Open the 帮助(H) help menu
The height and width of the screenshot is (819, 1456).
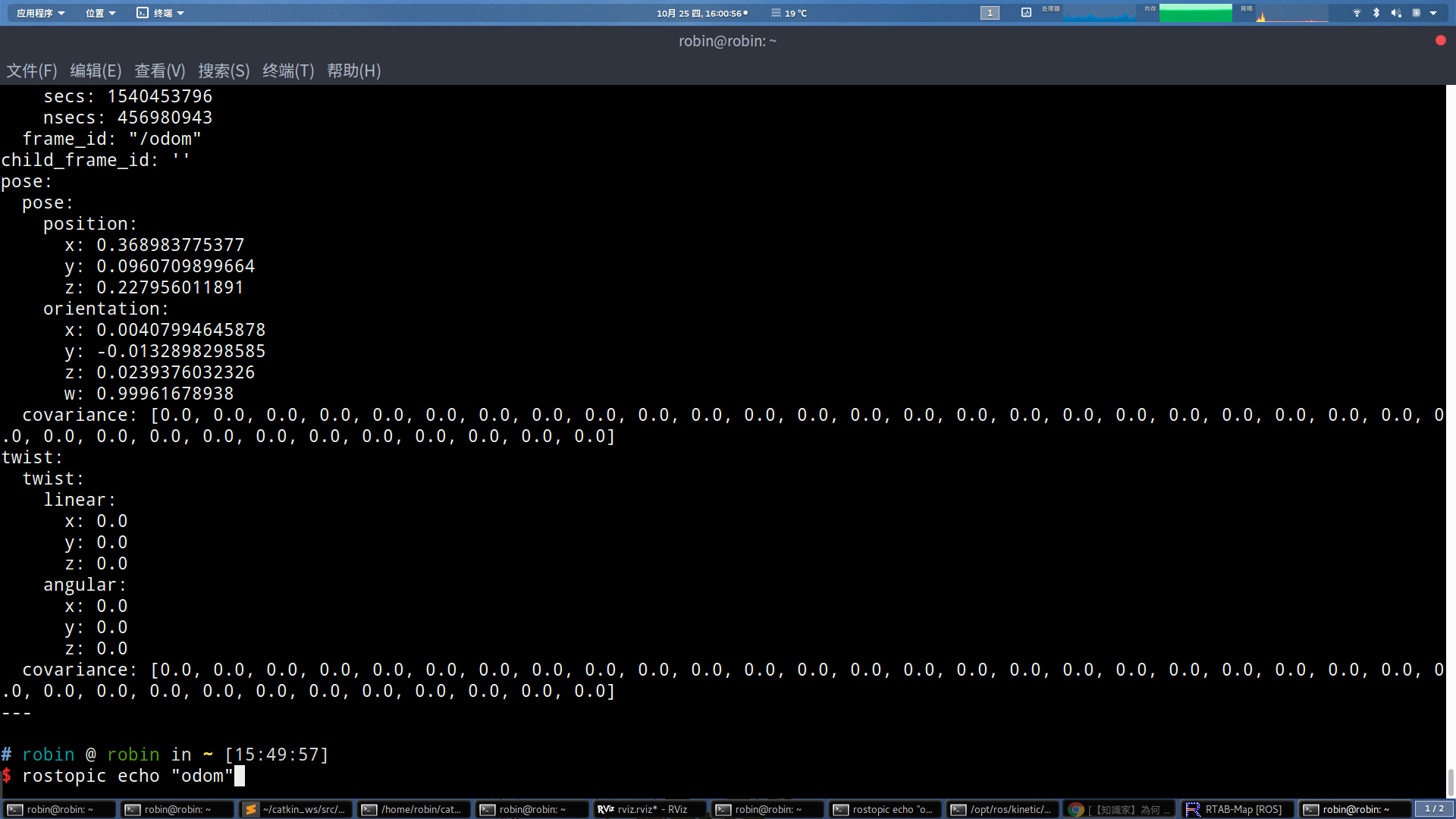coord(353,71)
